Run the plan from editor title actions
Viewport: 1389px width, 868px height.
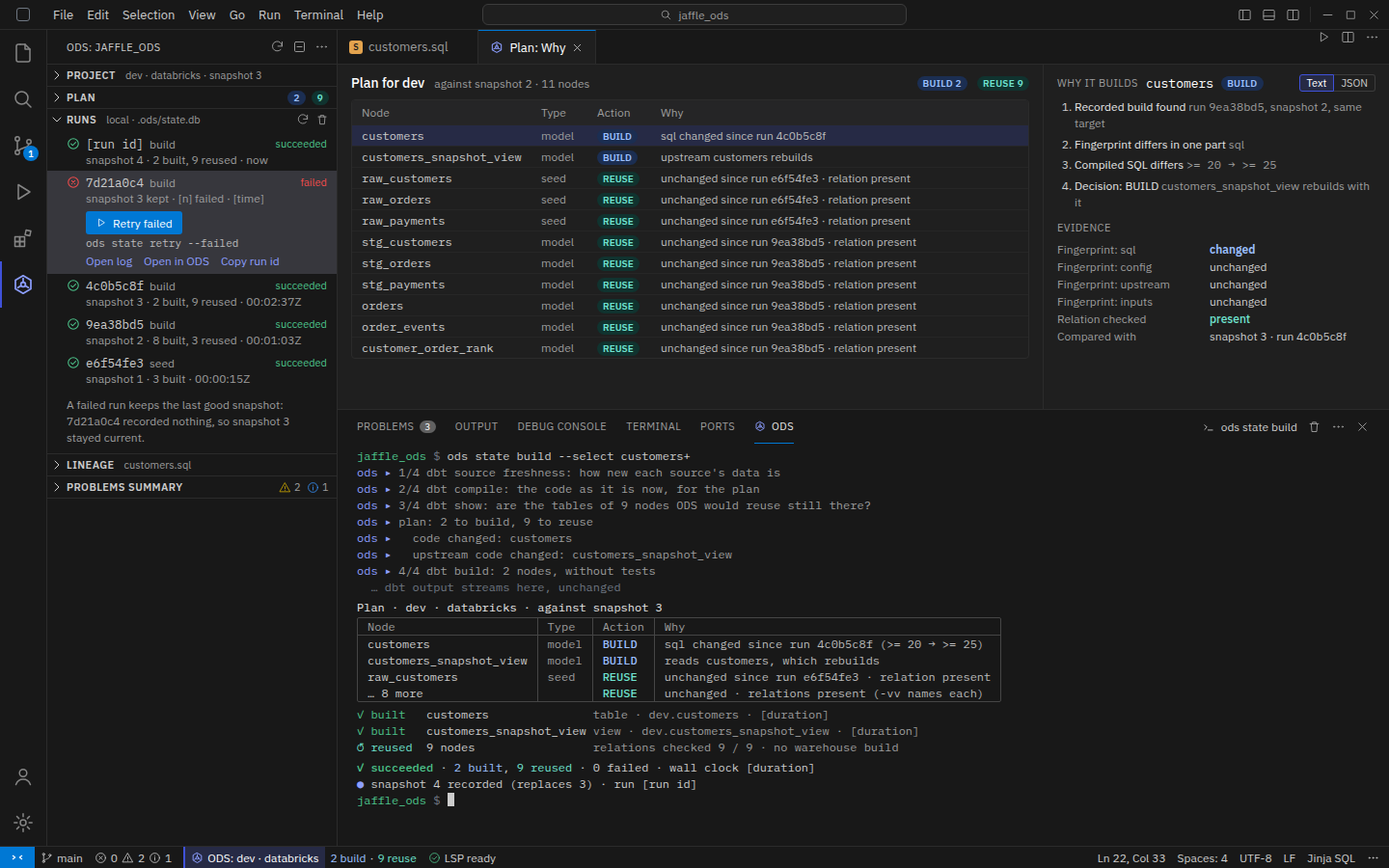(1323, 38)
